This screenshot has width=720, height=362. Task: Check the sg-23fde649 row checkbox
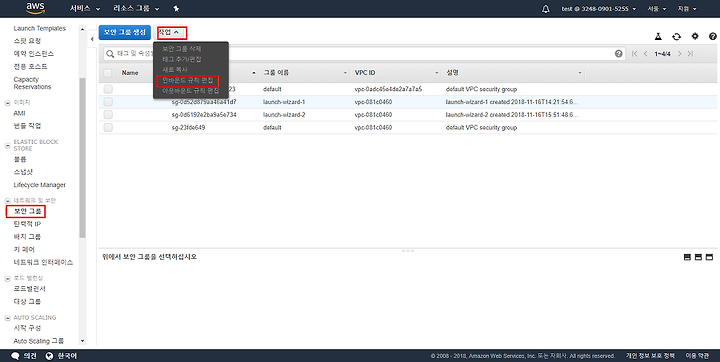click(x=107, y=128)
